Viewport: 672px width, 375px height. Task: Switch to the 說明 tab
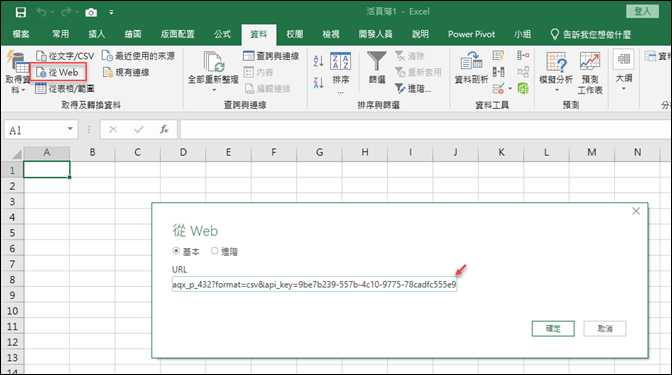point(420,34)
